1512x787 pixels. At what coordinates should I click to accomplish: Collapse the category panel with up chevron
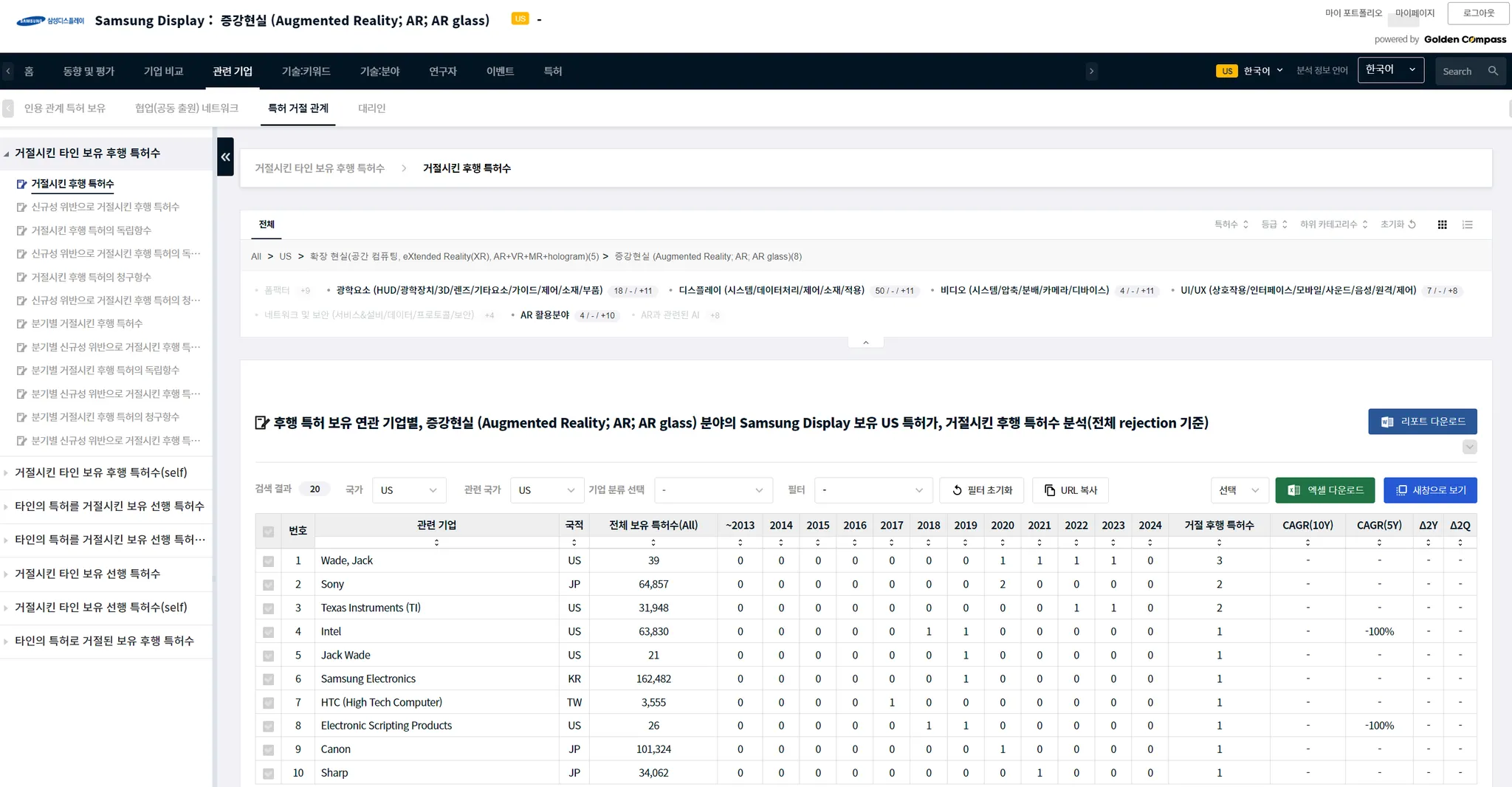tap(866, 343)
